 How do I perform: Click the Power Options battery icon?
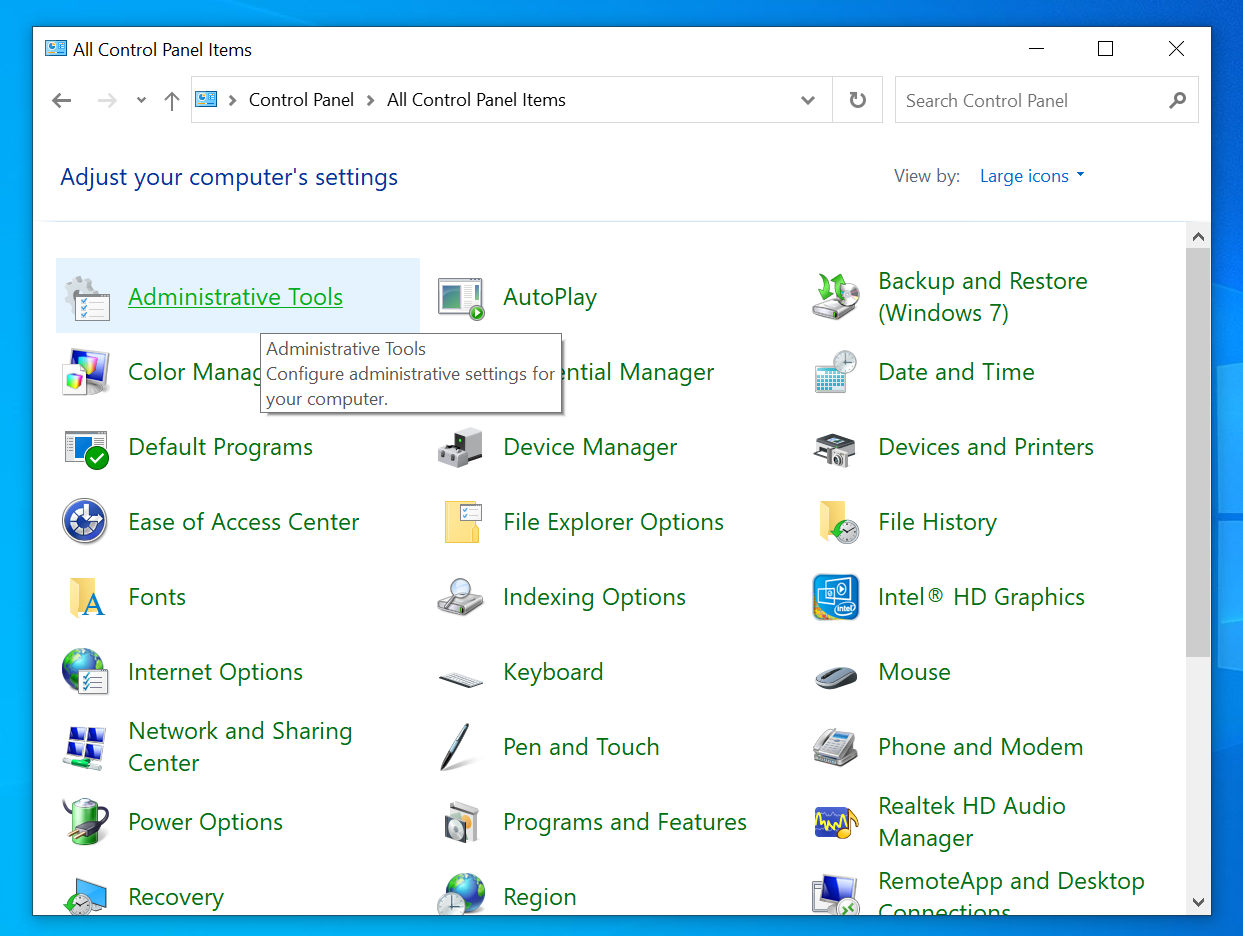[x=85, y=822]
